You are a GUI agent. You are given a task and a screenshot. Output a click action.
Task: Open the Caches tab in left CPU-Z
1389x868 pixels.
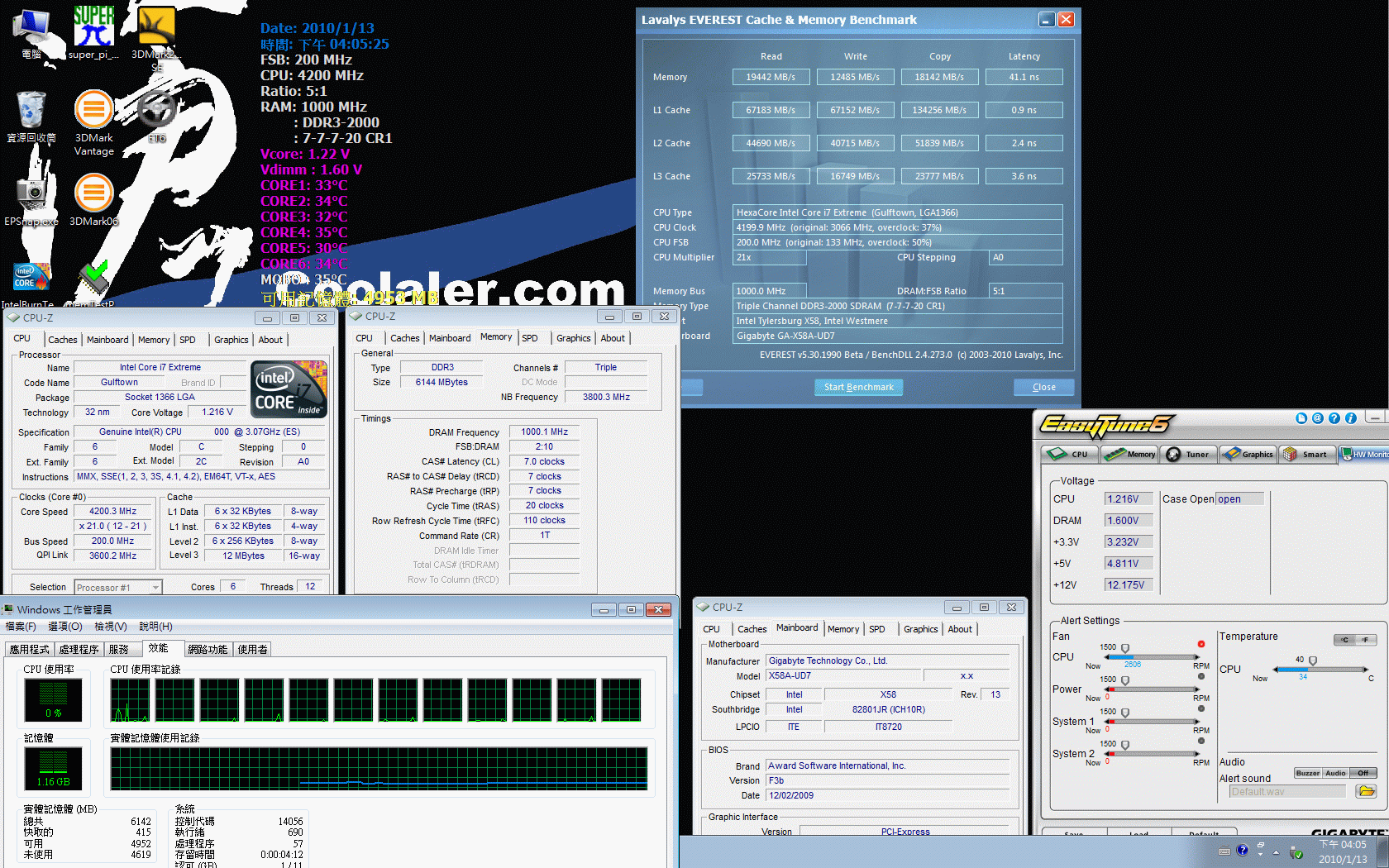pos(62,340)
